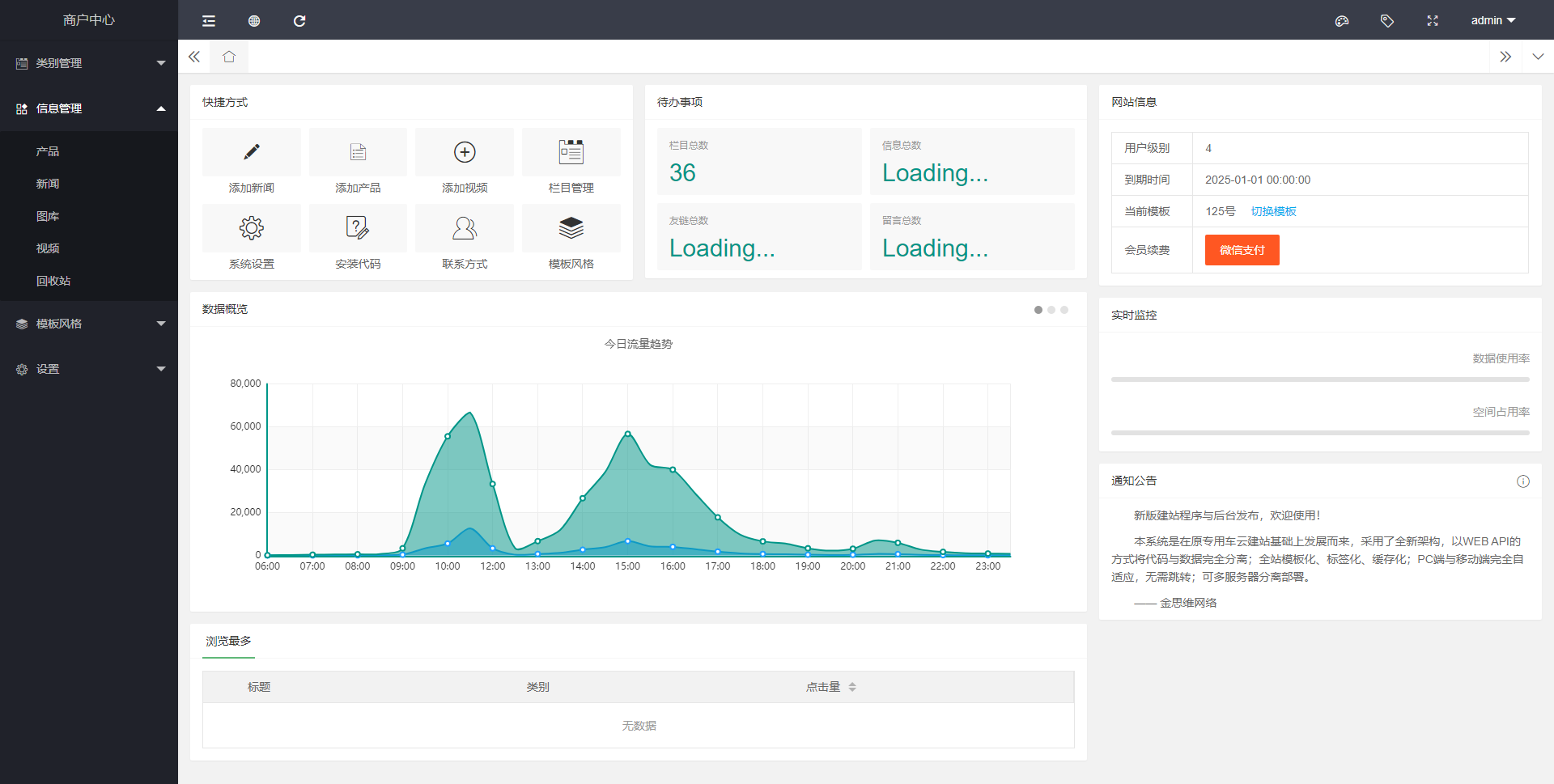Expand the 模板风格 sidebar section
This screenshot has width=1554, height=784.
coord(89,324)
